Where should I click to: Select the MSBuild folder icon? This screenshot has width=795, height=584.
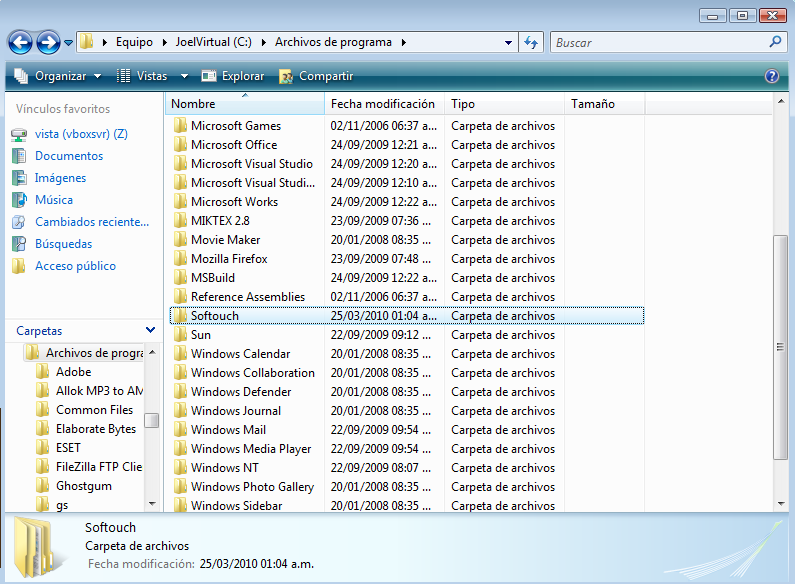tap(180, 277)
